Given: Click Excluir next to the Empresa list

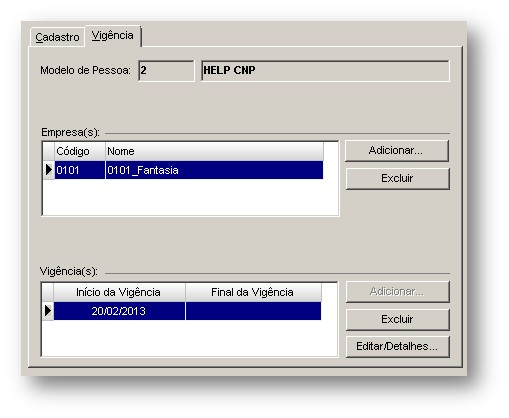Looking at the screenshot, I should click(x=397, y=178).
